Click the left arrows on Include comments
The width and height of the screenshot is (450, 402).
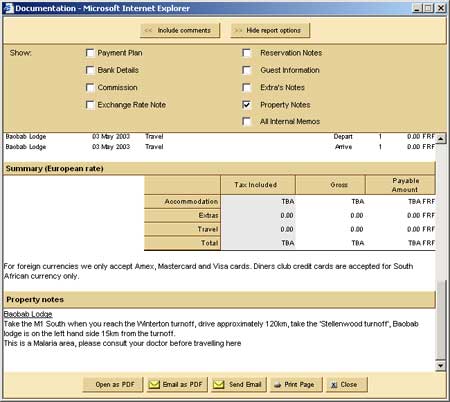[148, 30]
